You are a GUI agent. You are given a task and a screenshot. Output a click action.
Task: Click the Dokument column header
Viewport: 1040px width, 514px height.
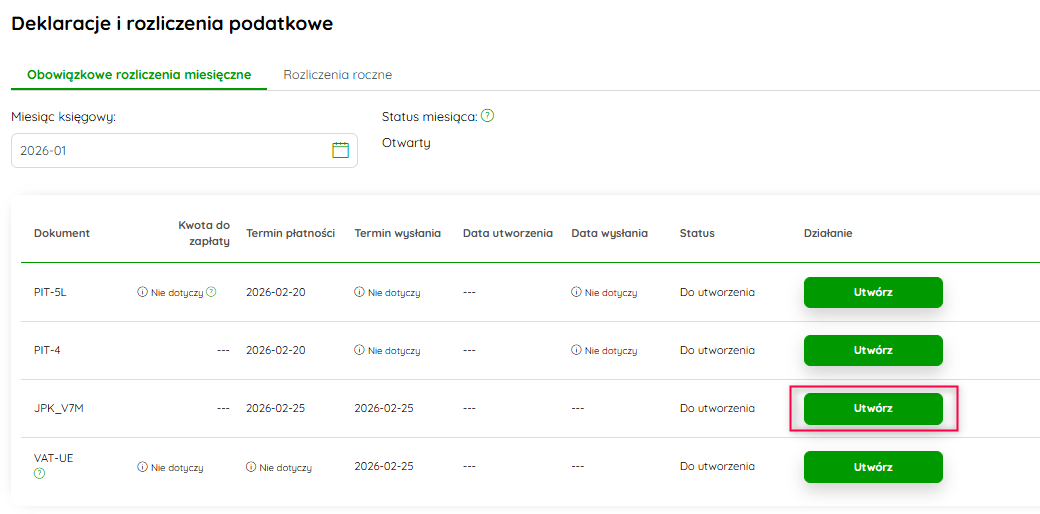tap(62, 233)
